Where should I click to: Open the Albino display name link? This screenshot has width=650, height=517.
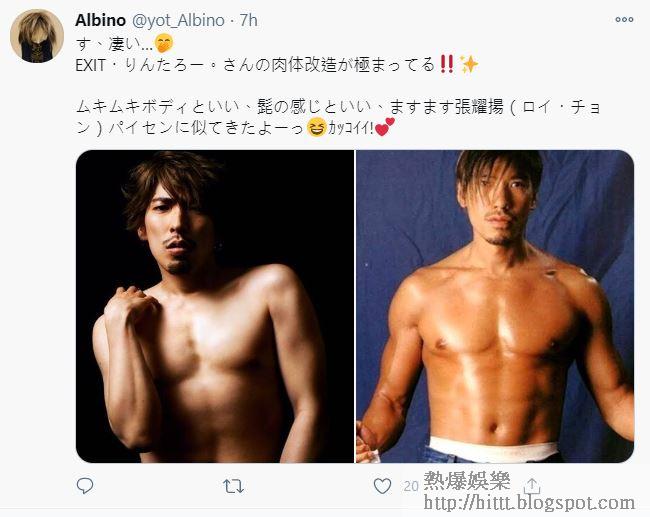coord(100,20)
